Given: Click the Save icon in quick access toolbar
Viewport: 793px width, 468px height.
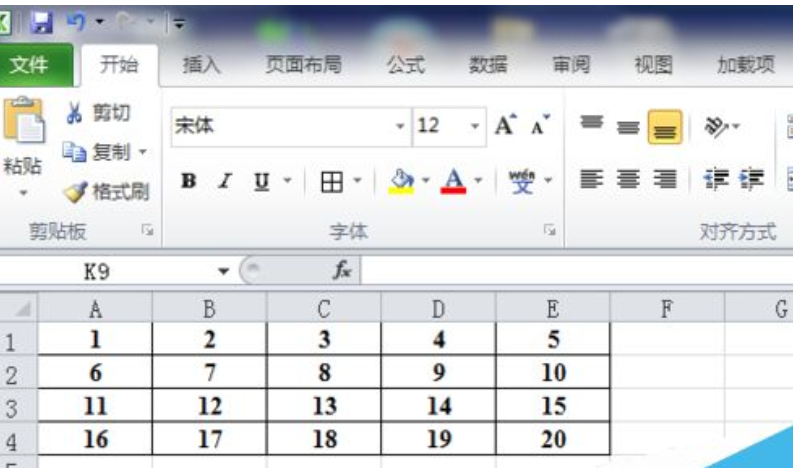Looking at the screenshot, I should (41, 23).
